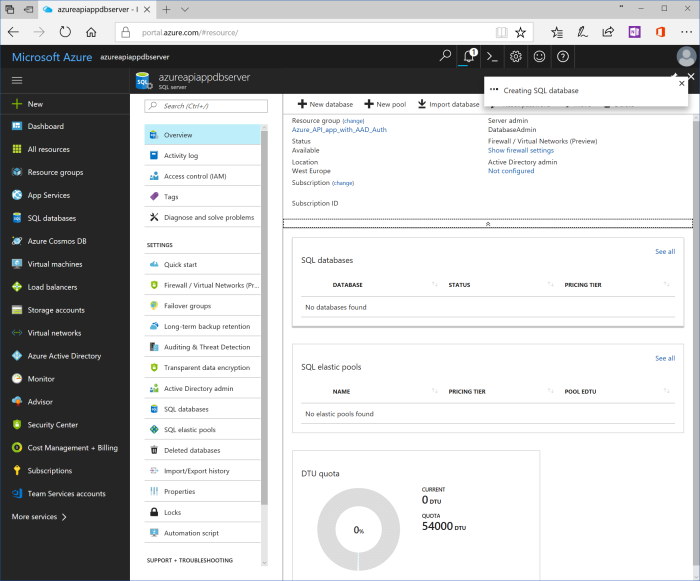Open Firewall / Virtual Networks settings
Image resolution: width=700 pixels, height=581 pixels.
click(x=202, y=285)
